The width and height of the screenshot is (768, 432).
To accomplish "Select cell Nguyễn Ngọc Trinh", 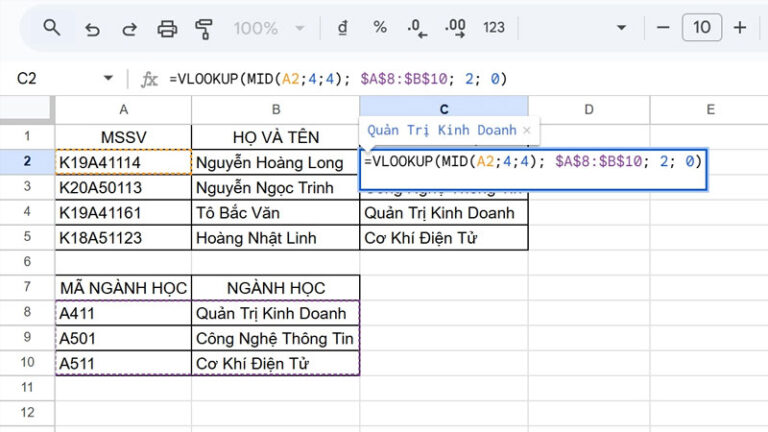I will point(276,188).
